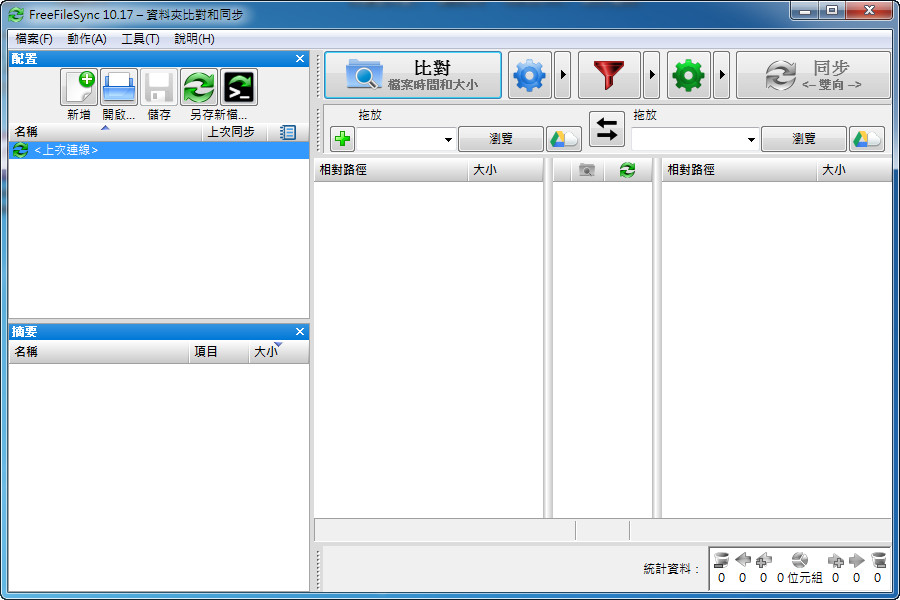Expand the sync settings arrow menu

pos(722,75)
